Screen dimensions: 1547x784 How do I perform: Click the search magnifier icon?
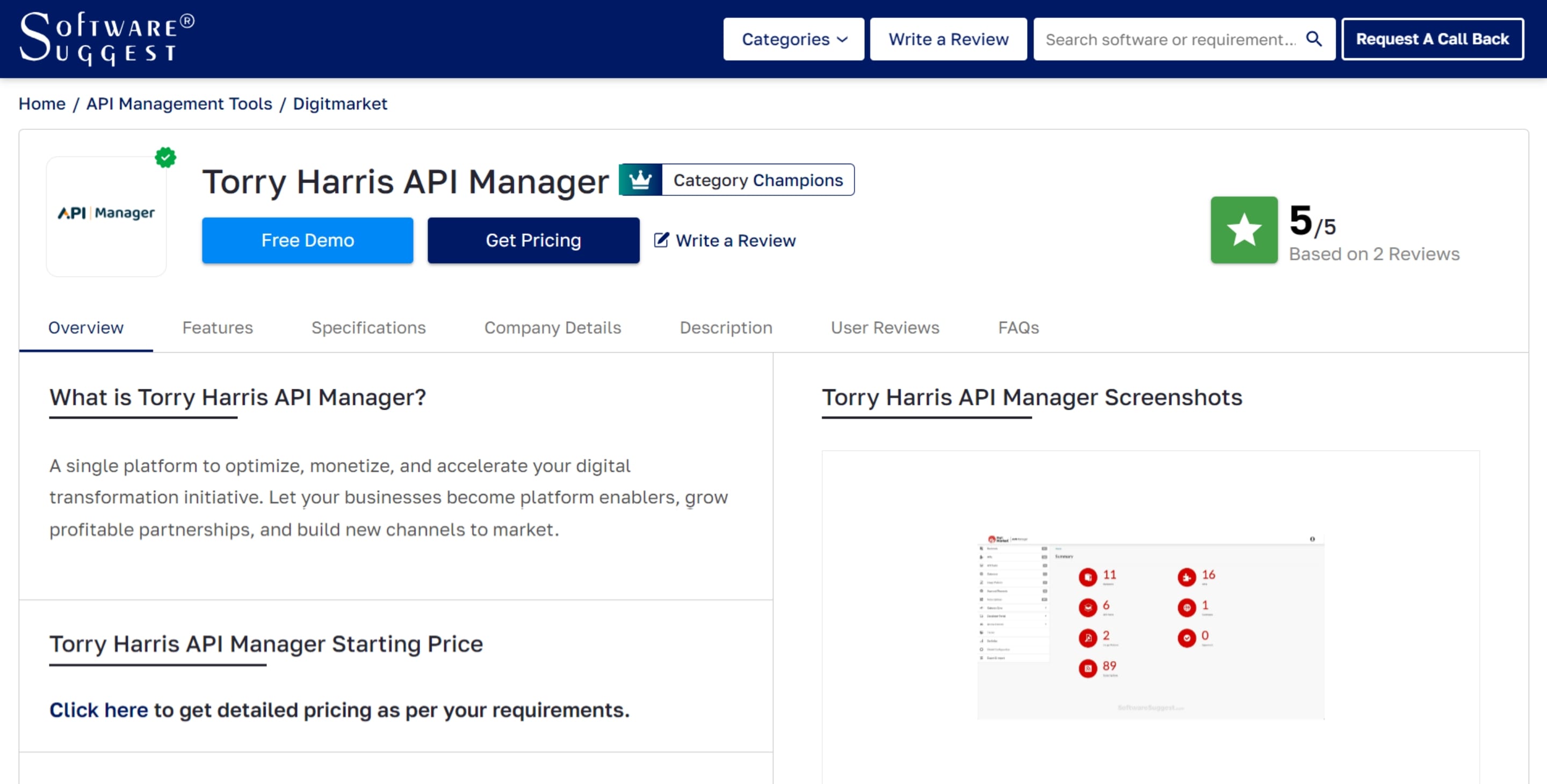click(x=1313, y=39)
